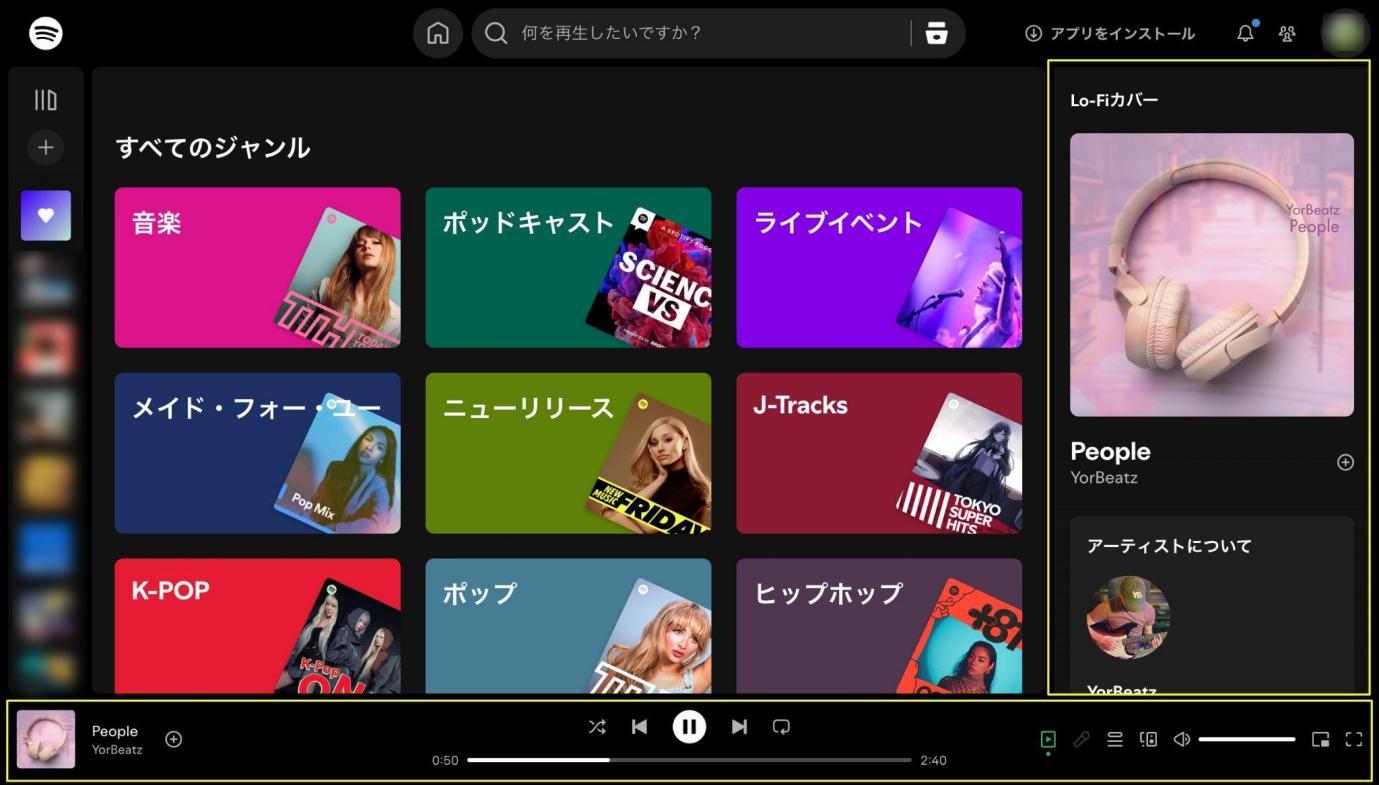Click the すべてのジャンル heading
Screen dimensions: 1379x785
coord(213,148)
